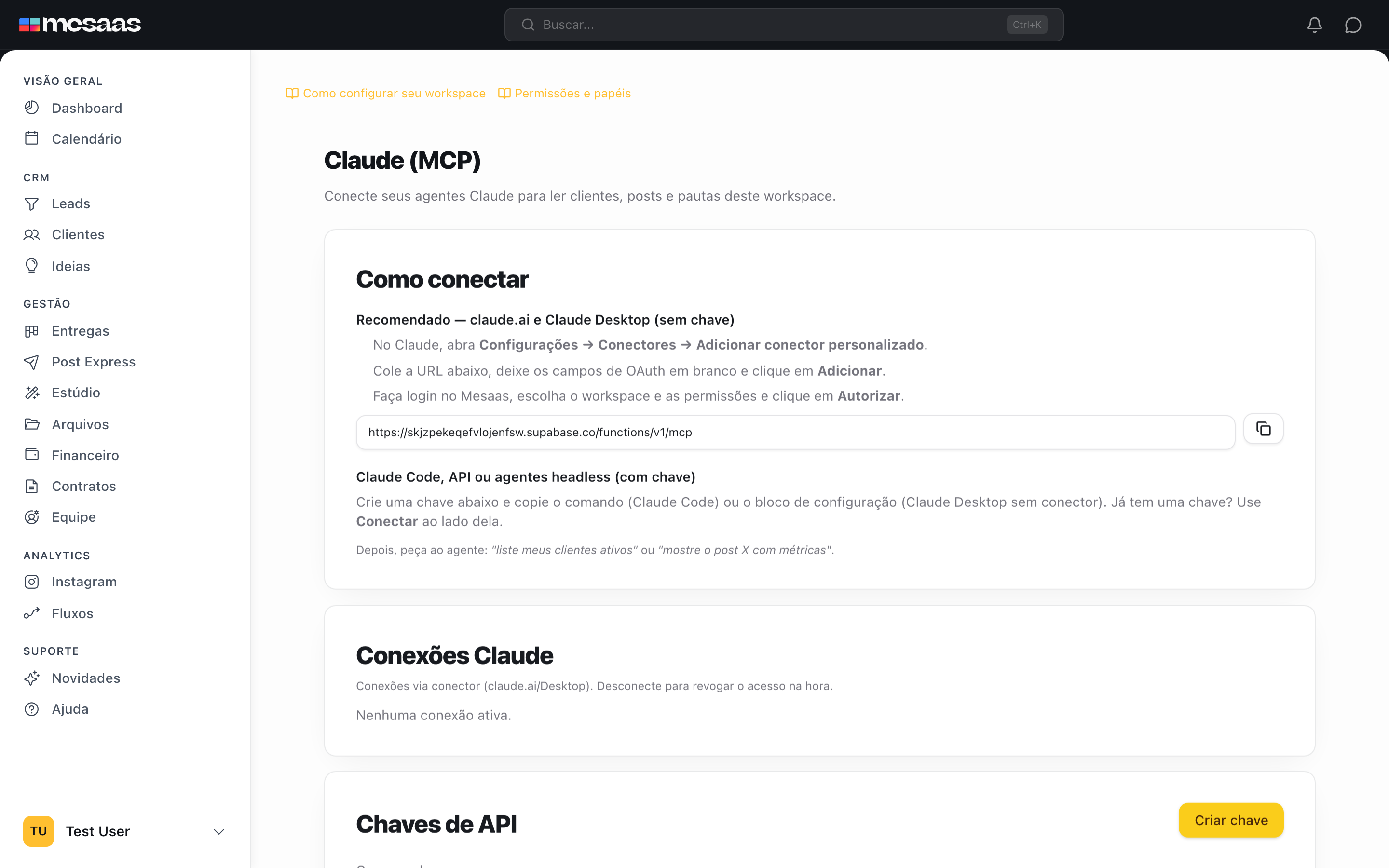Go to Calendário page

click(x=87, y=139)
